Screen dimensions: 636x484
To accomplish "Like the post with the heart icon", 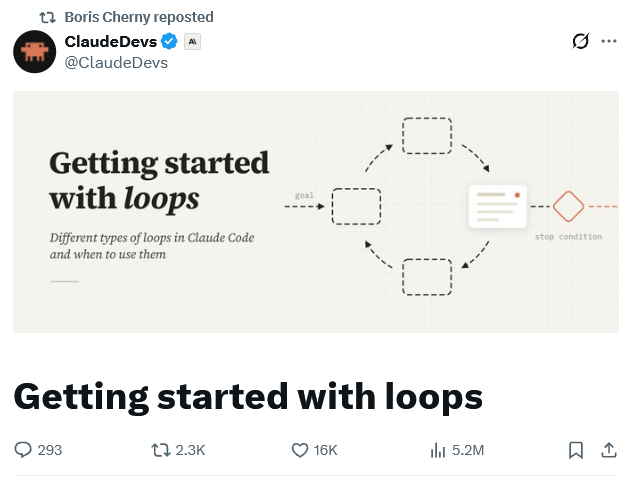I will 300,450.
